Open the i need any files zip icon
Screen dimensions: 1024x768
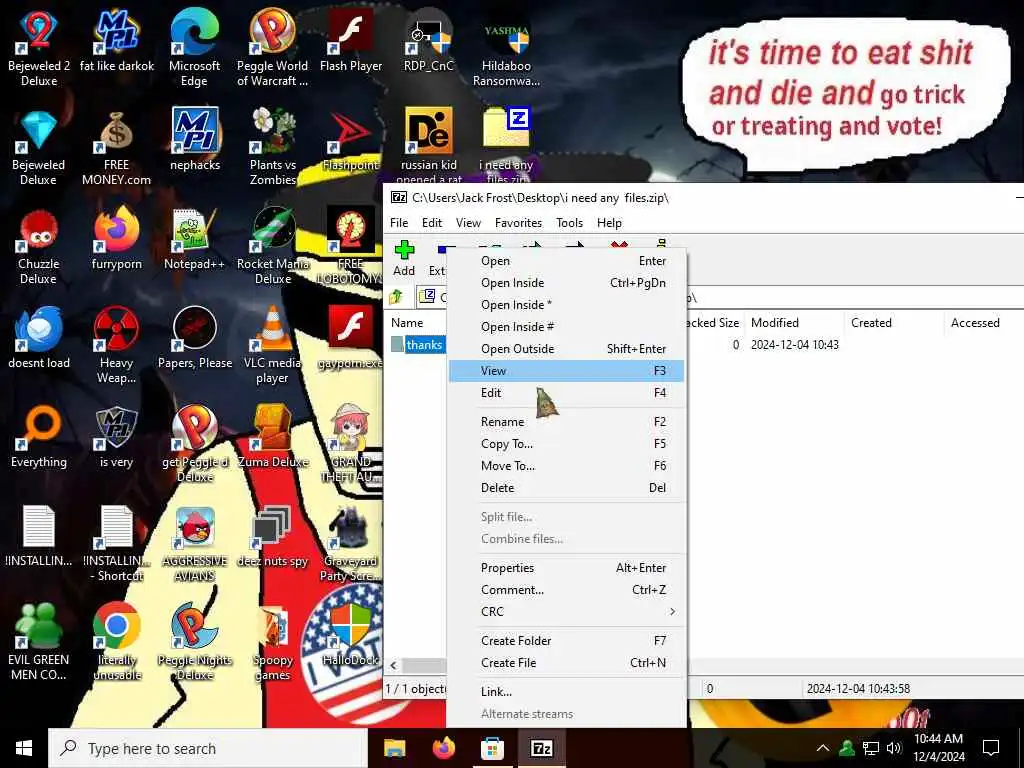click(506, 145)
